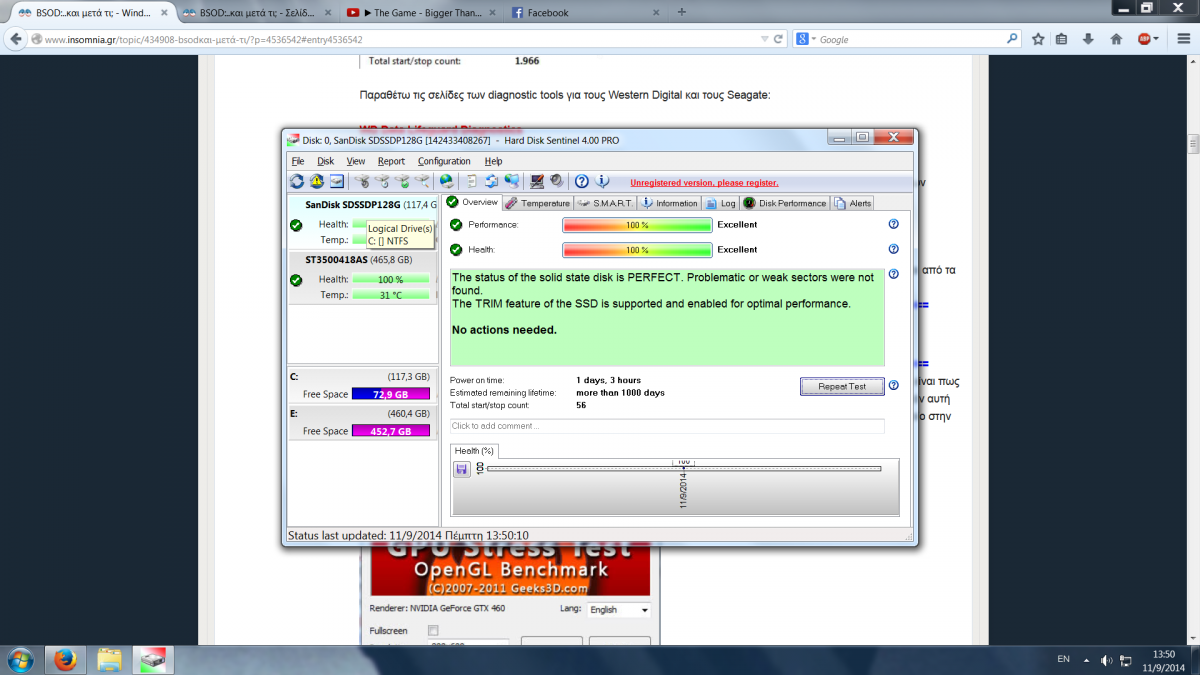Screen dimensions: 1200x675
Task: Open the Lang dropdown showing English
Action: pyautogui.click(x=619, y=610)
